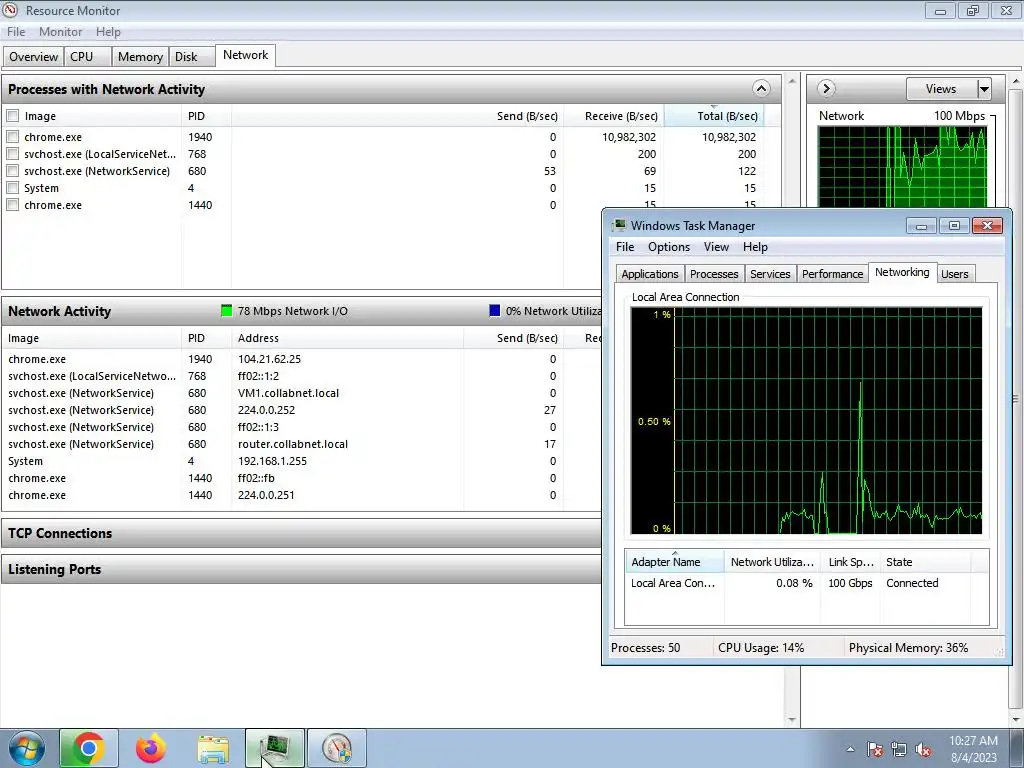Screen dimensions: 1024x768
Task: Open Action Center flag in tray
Action: (875, 749)
